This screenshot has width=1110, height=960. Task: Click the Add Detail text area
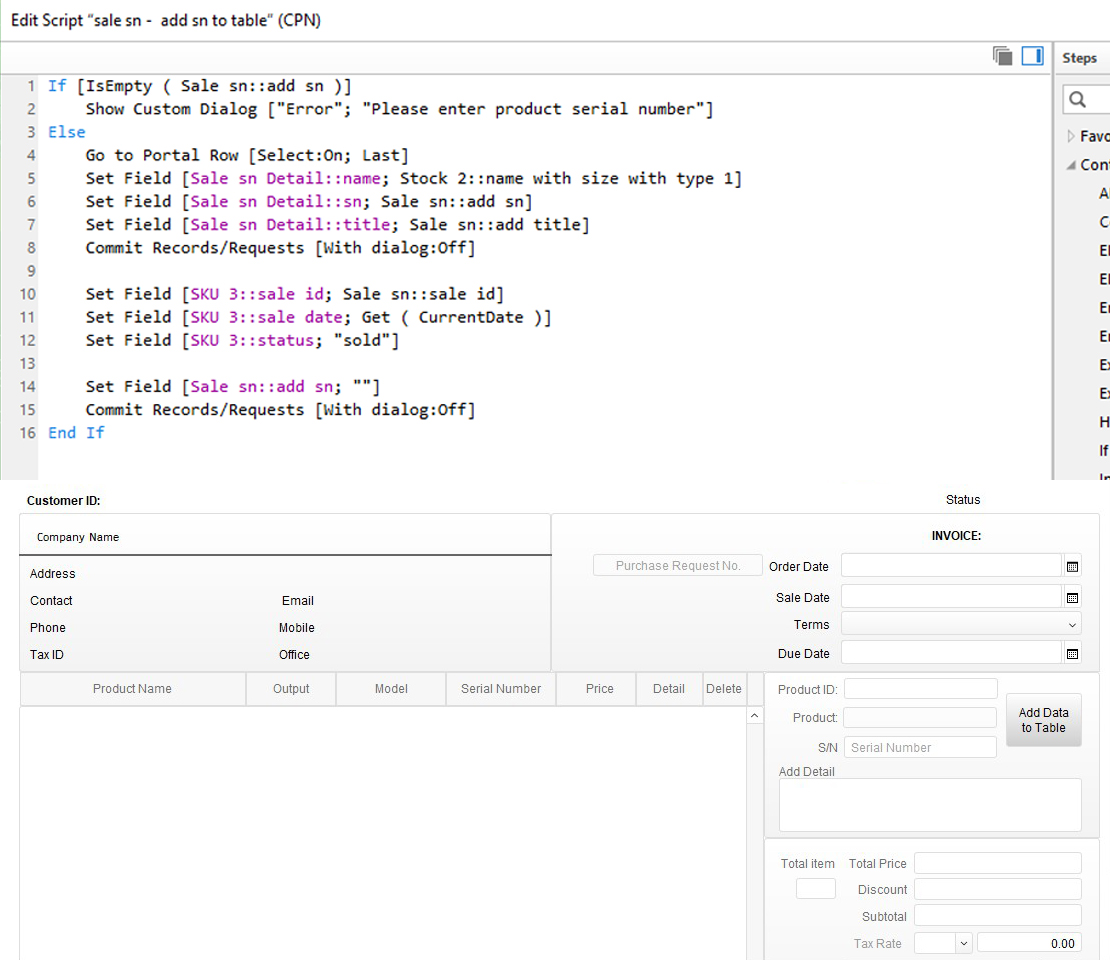tap(930, 805)
